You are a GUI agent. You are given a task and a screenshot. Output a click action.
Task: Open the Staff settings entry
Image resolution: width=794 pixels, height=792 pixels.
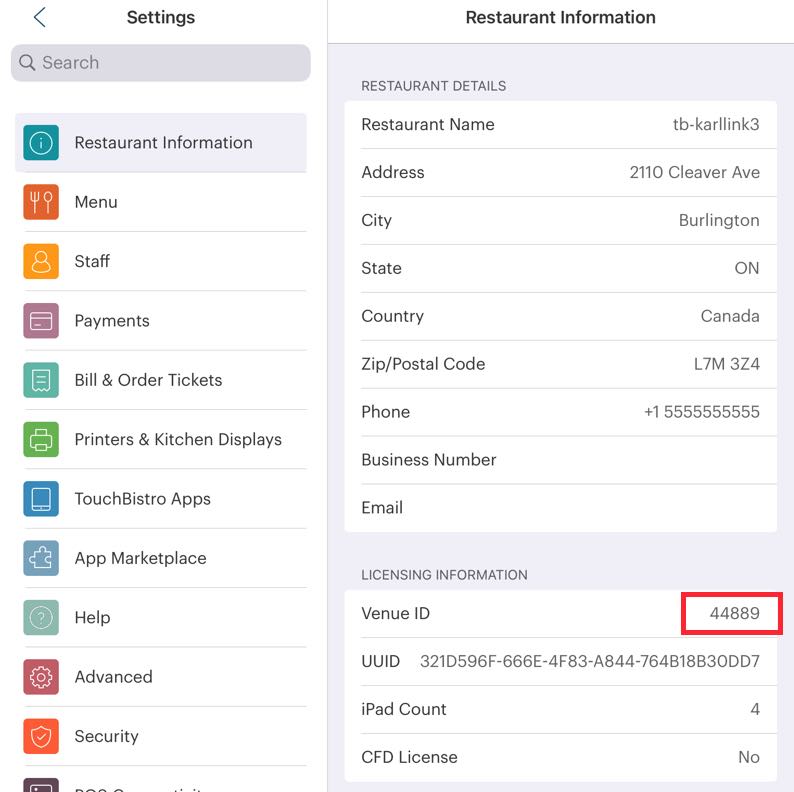tap(161, 261)
